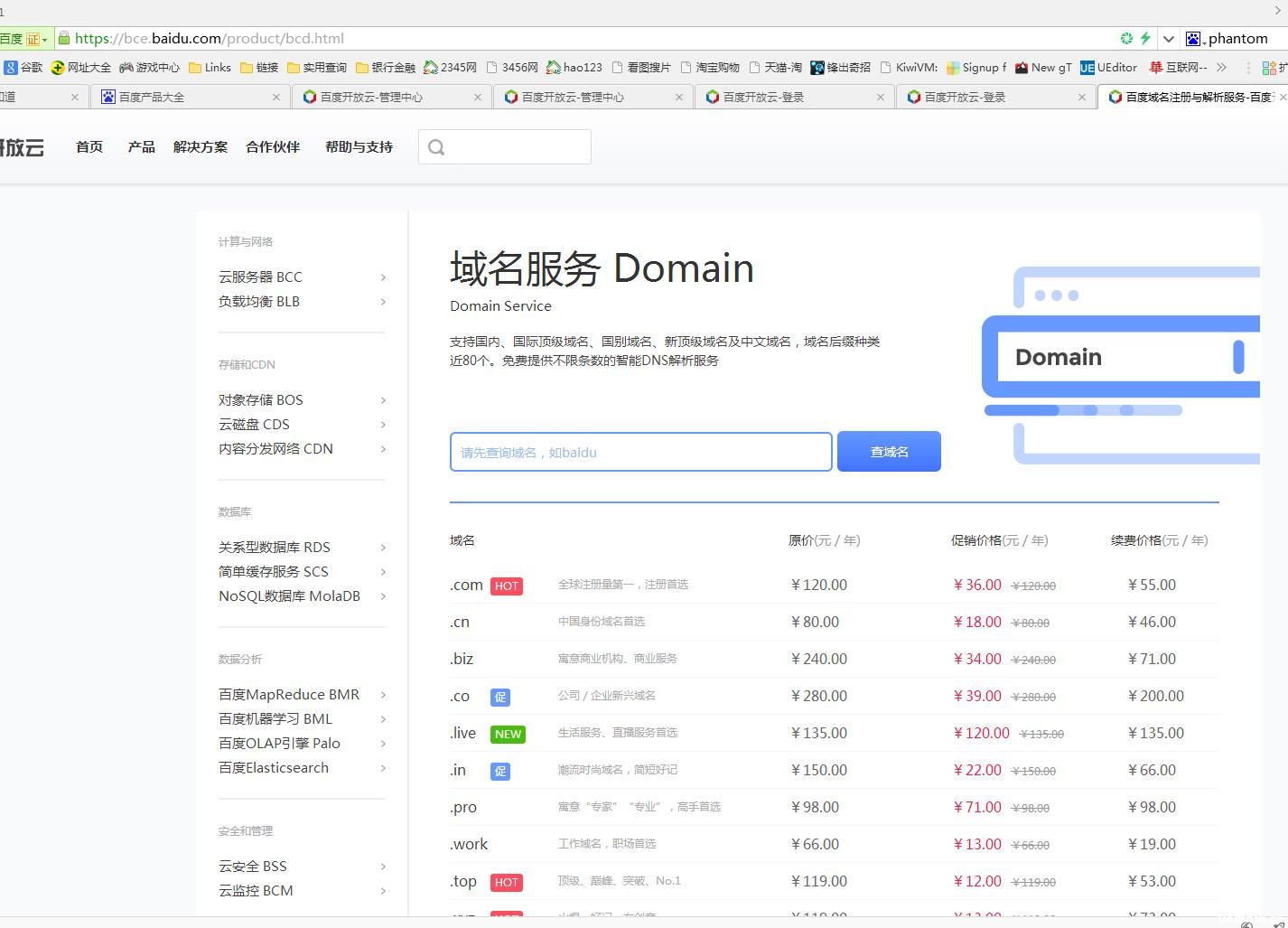The image size is (1288, 928).
Task: Click the magnifier in the site search box
Action: pyautogui.click(x=437, y=145)
